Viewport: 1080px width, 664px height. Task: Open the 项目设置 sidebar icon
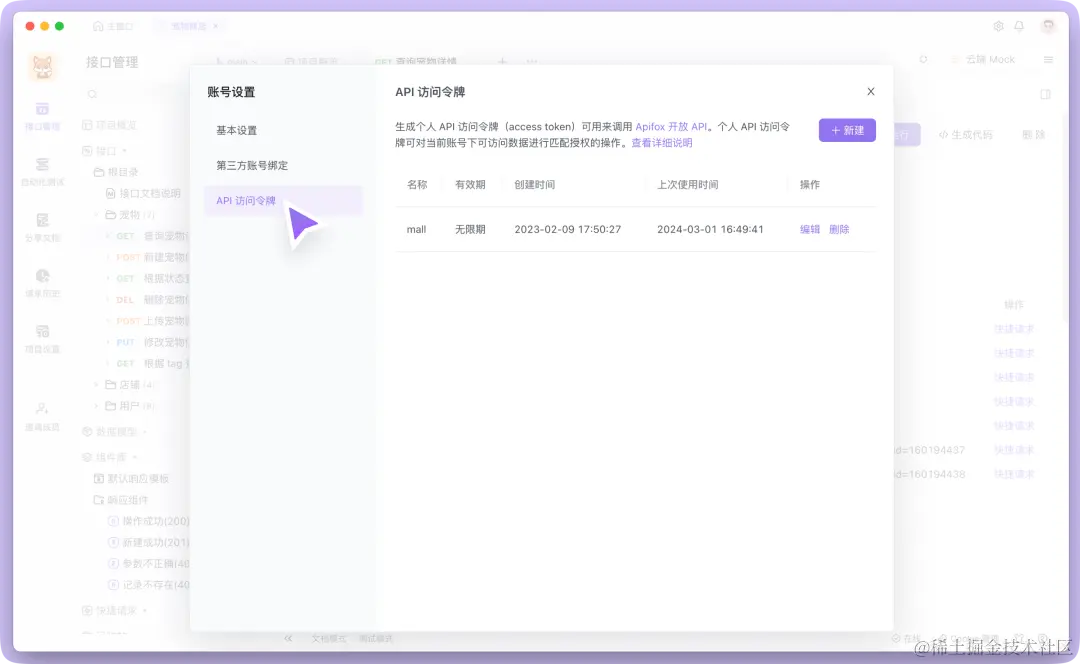click(42, 340)
